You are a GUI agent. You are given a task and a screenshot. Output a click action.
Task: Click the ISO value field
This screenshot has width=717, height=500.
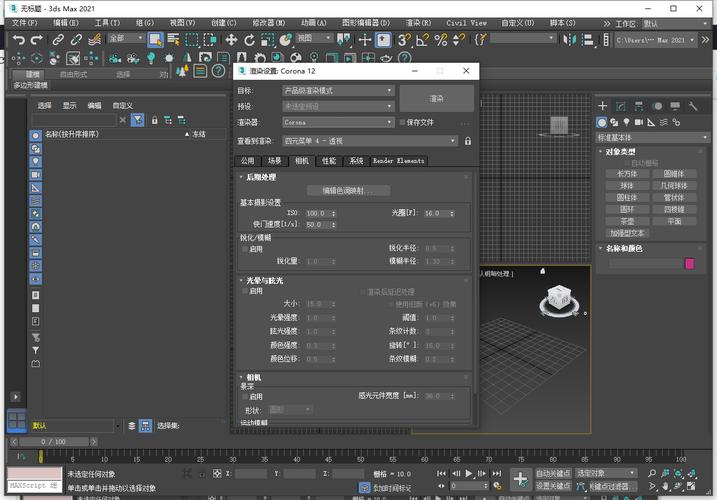316,213
